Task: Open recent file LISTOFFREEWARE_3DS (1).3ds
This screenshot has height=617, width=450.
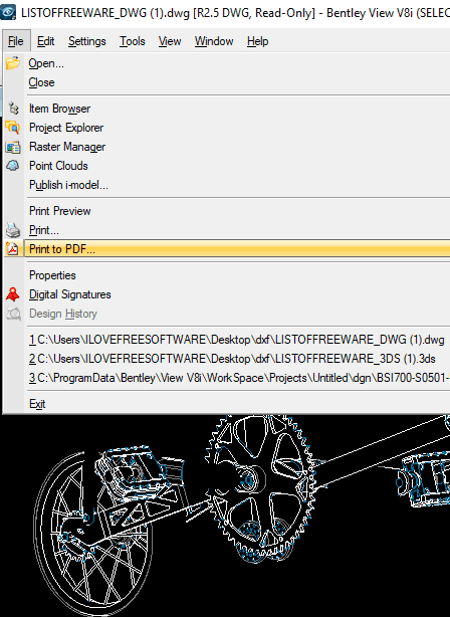Action: (x=227, y=359)
